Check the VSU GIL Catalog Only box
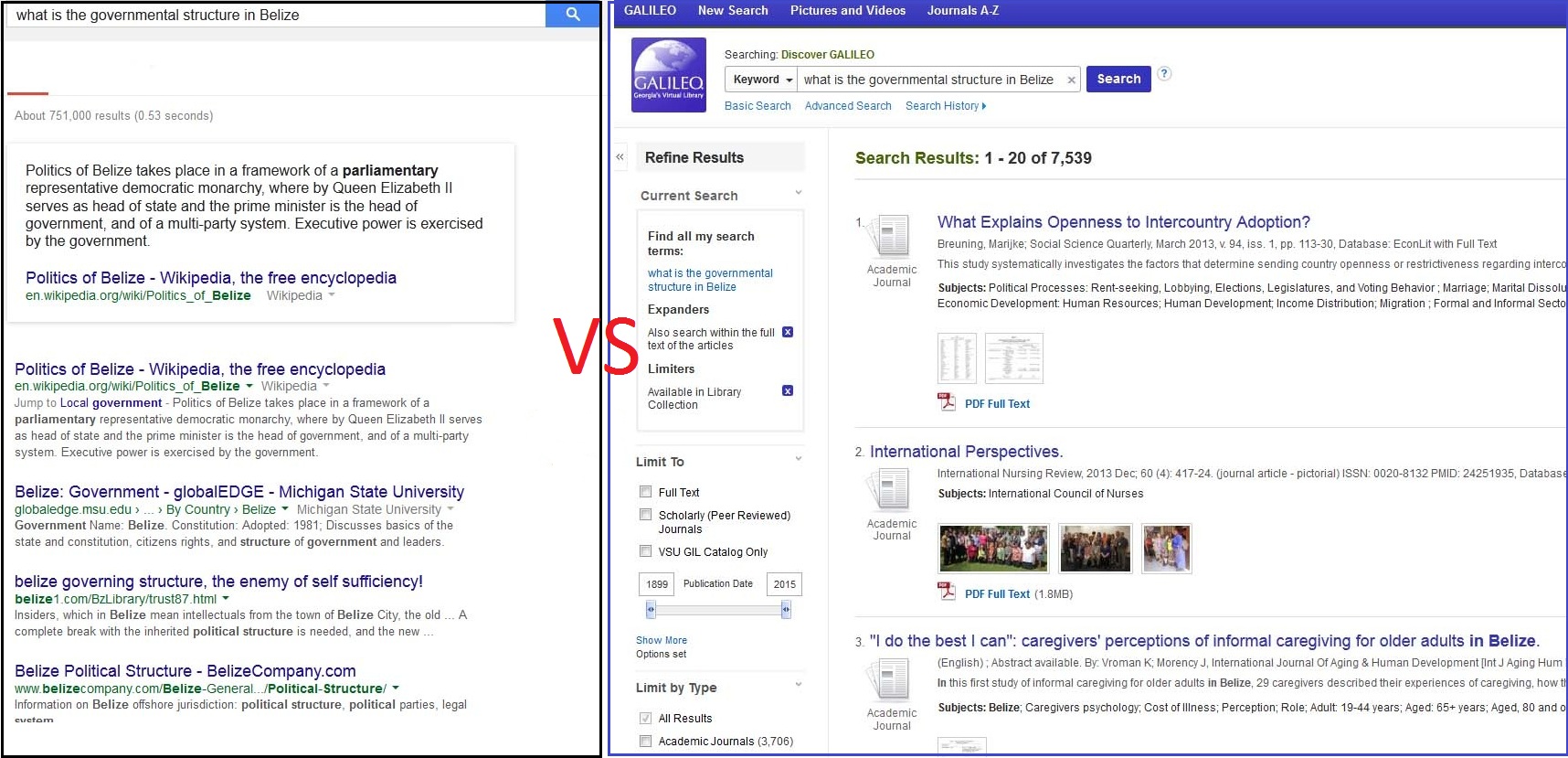Viewport: 1568px width, 758px height. coord(646,551)
